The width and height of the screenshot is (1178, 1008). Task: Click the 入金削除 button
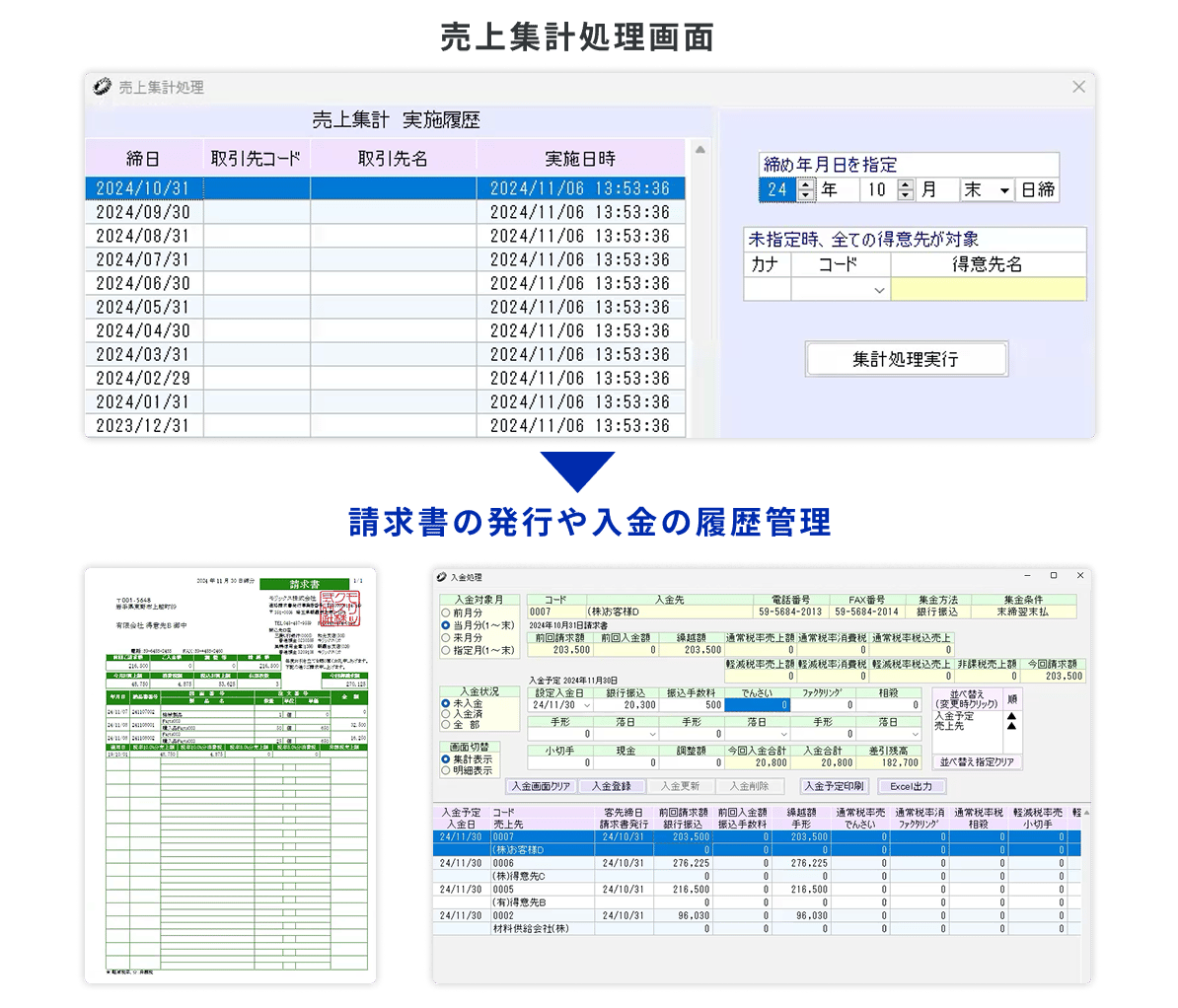750,786
